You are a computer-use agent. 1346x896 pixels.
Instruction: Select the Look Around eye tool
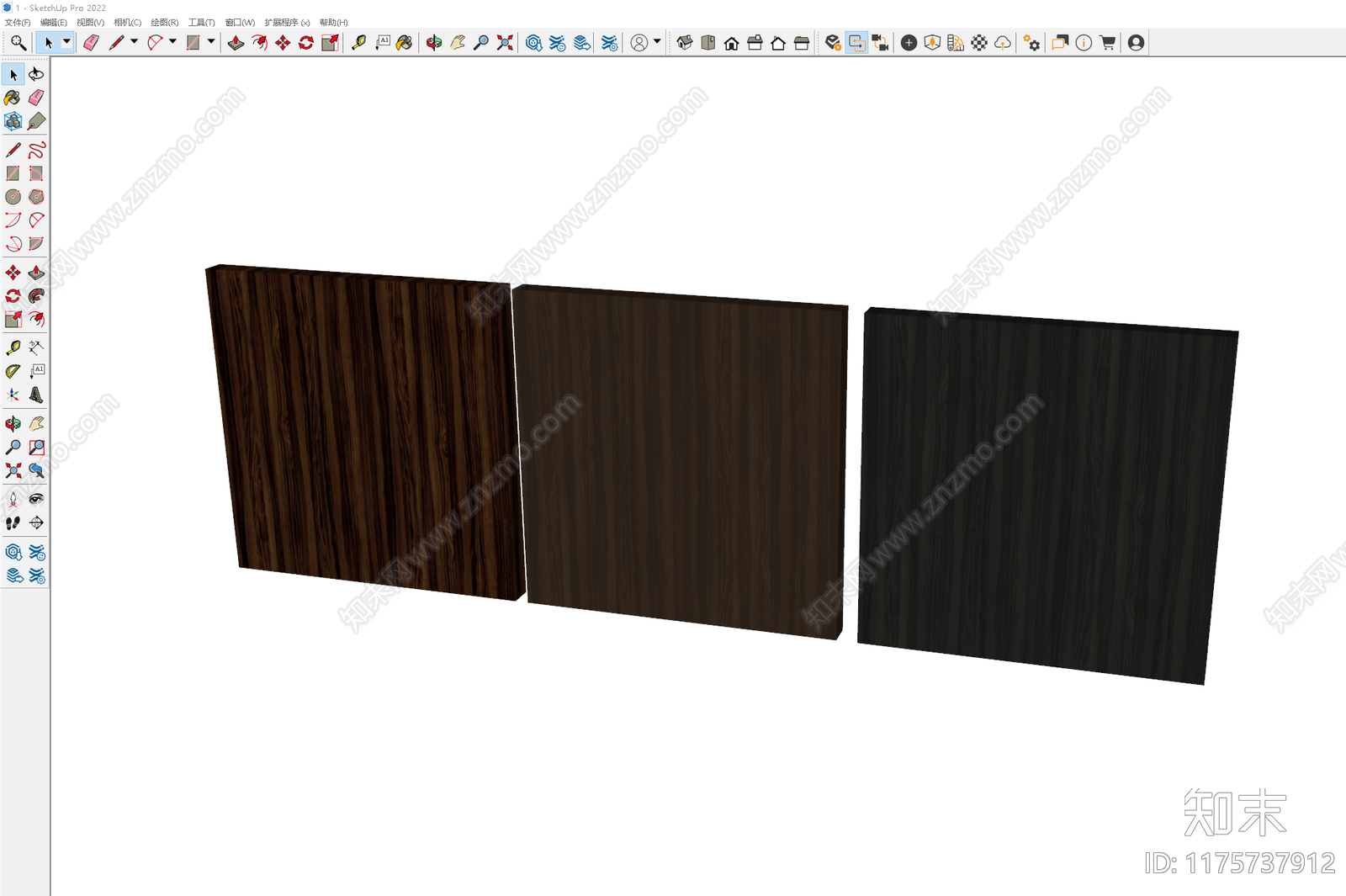(x=36, y=499)
